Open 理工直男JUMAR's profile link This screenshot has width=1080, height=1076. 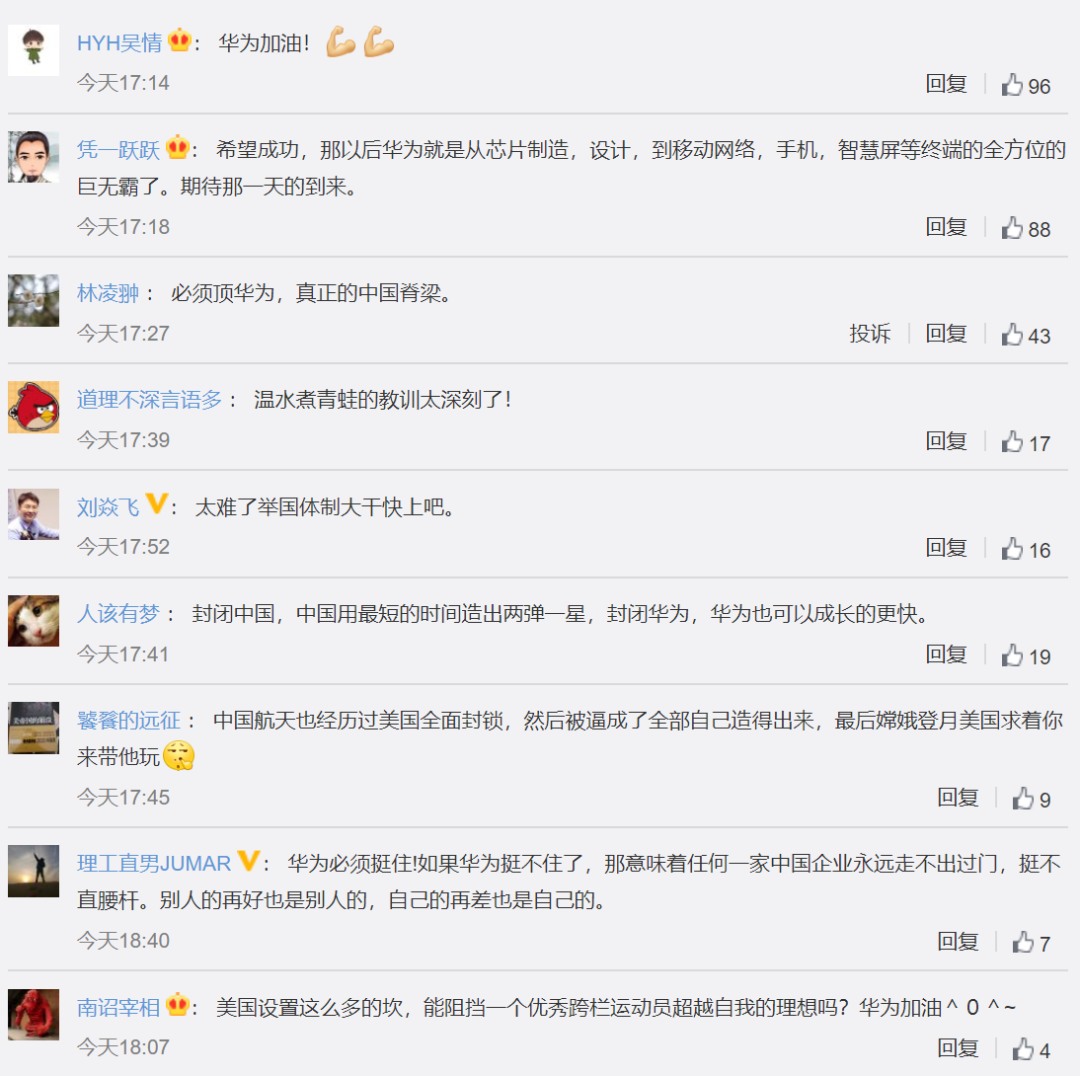point(154,863)
